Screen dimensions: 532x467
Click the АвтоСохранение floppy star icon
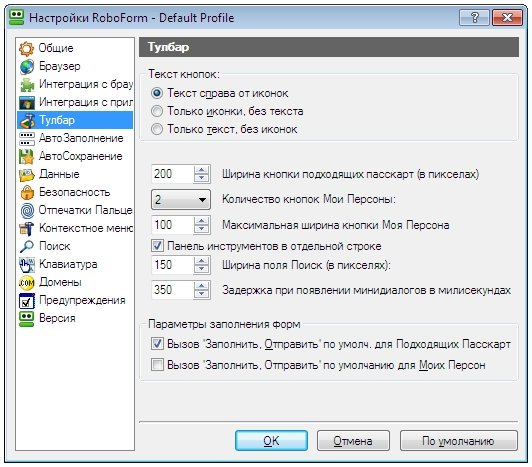(x=26, y=156)
